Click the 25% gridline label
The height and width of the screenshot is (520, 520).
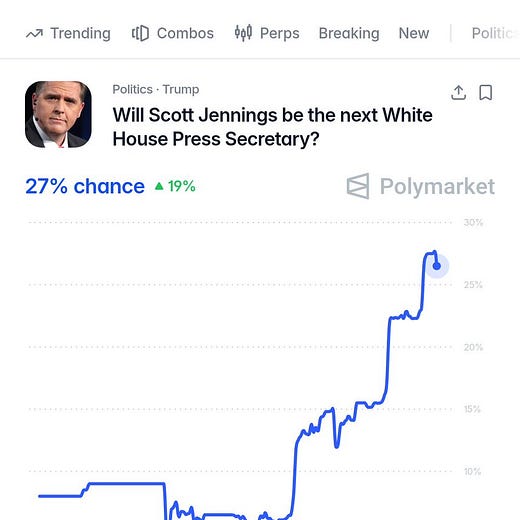[x=473, y=285]
